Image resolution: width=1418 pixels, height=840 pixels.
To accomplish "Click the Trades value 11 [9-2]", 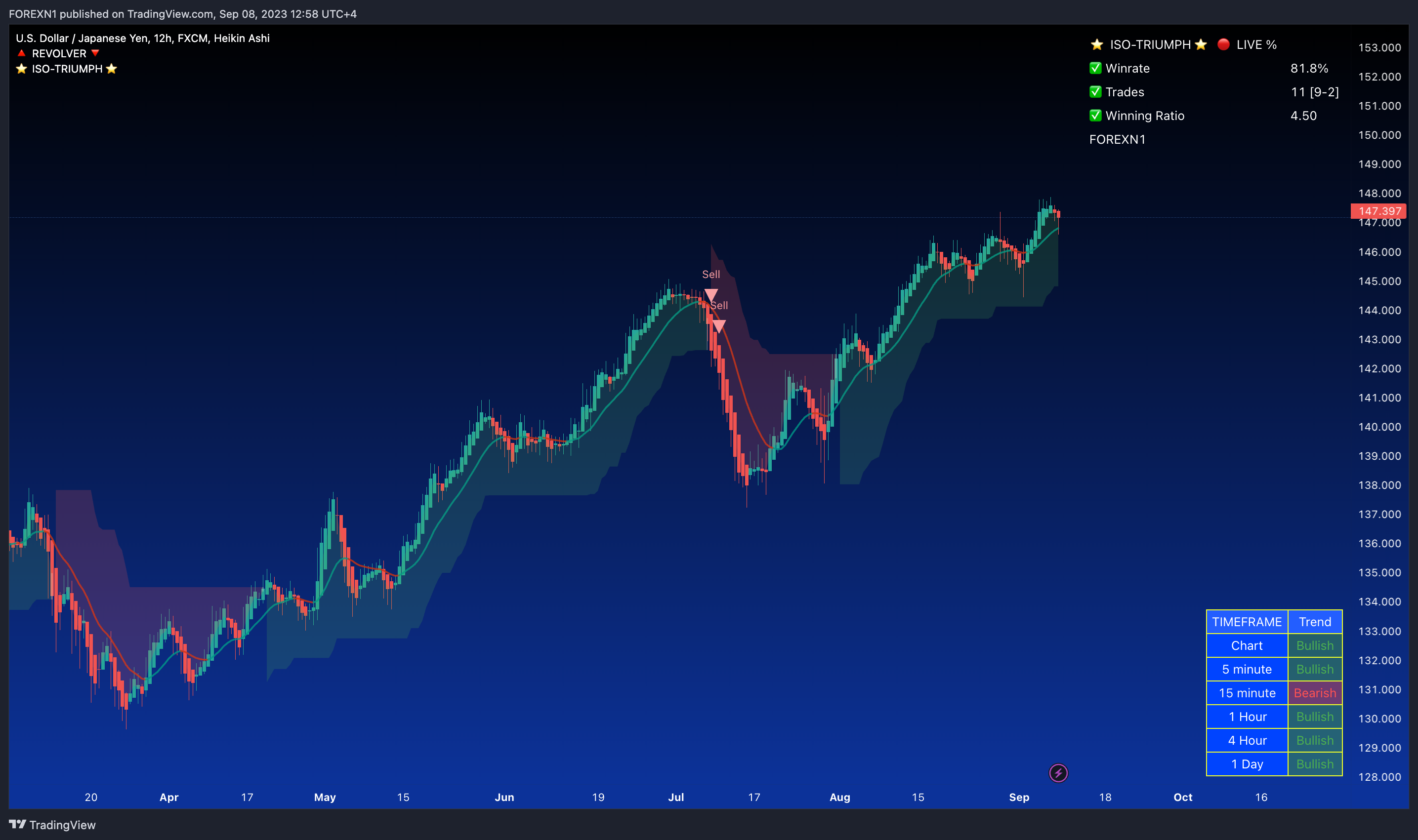I will coord(1315,92).
